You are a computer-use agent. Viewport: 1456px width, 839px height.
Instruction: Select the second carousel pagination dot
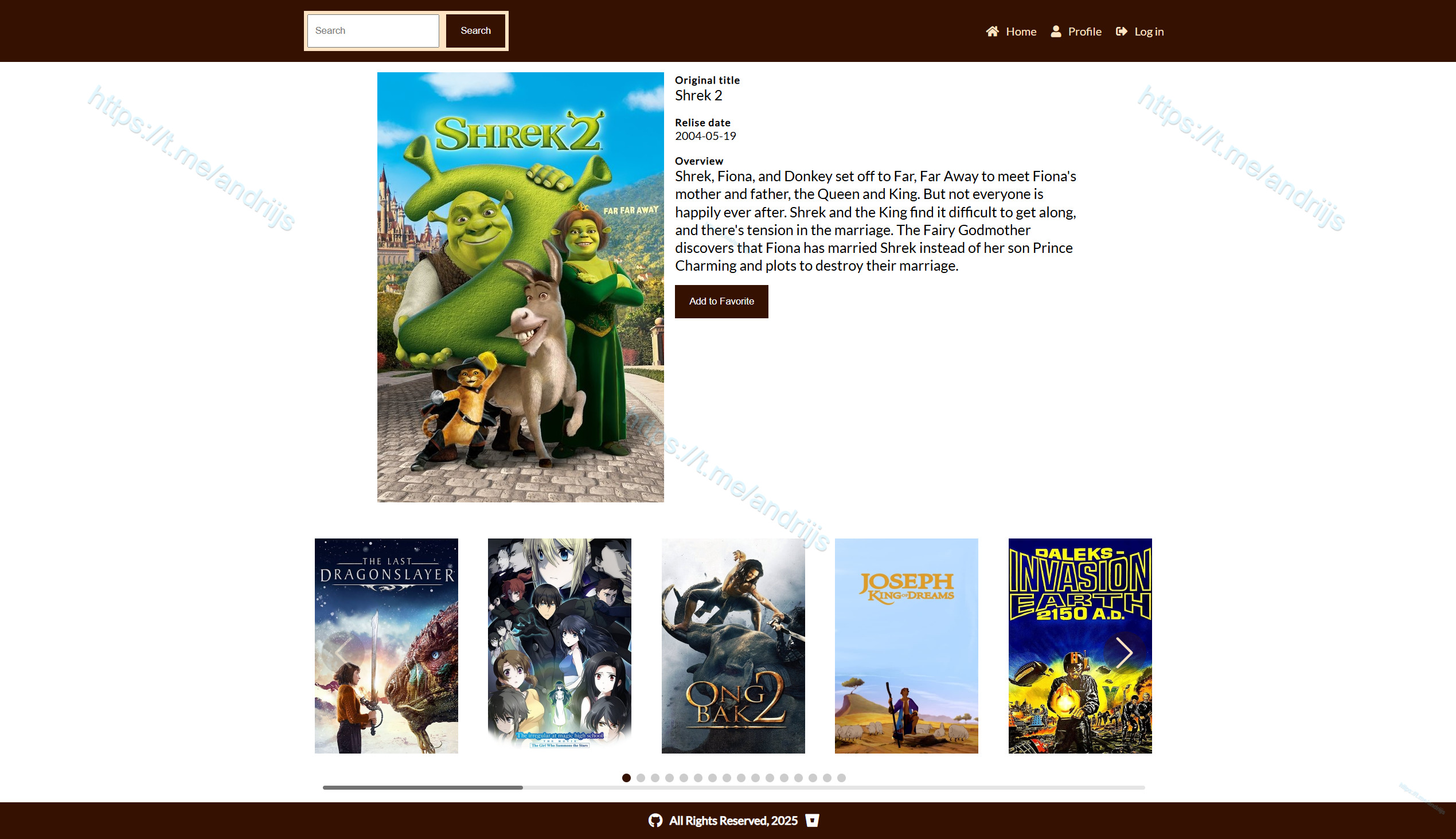click(x=641, y=778)
